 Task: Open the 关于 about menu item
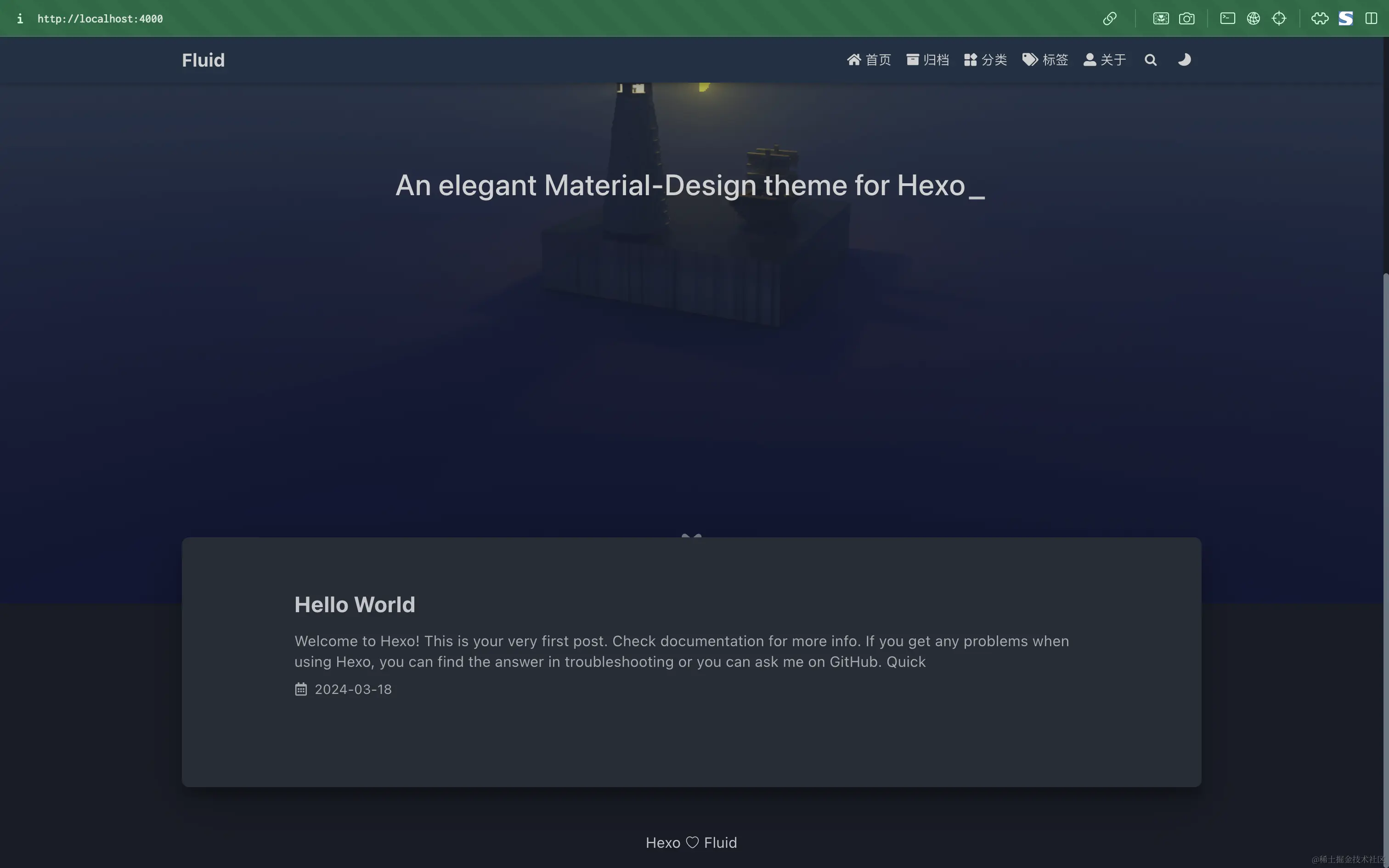tap(1104, 60)
